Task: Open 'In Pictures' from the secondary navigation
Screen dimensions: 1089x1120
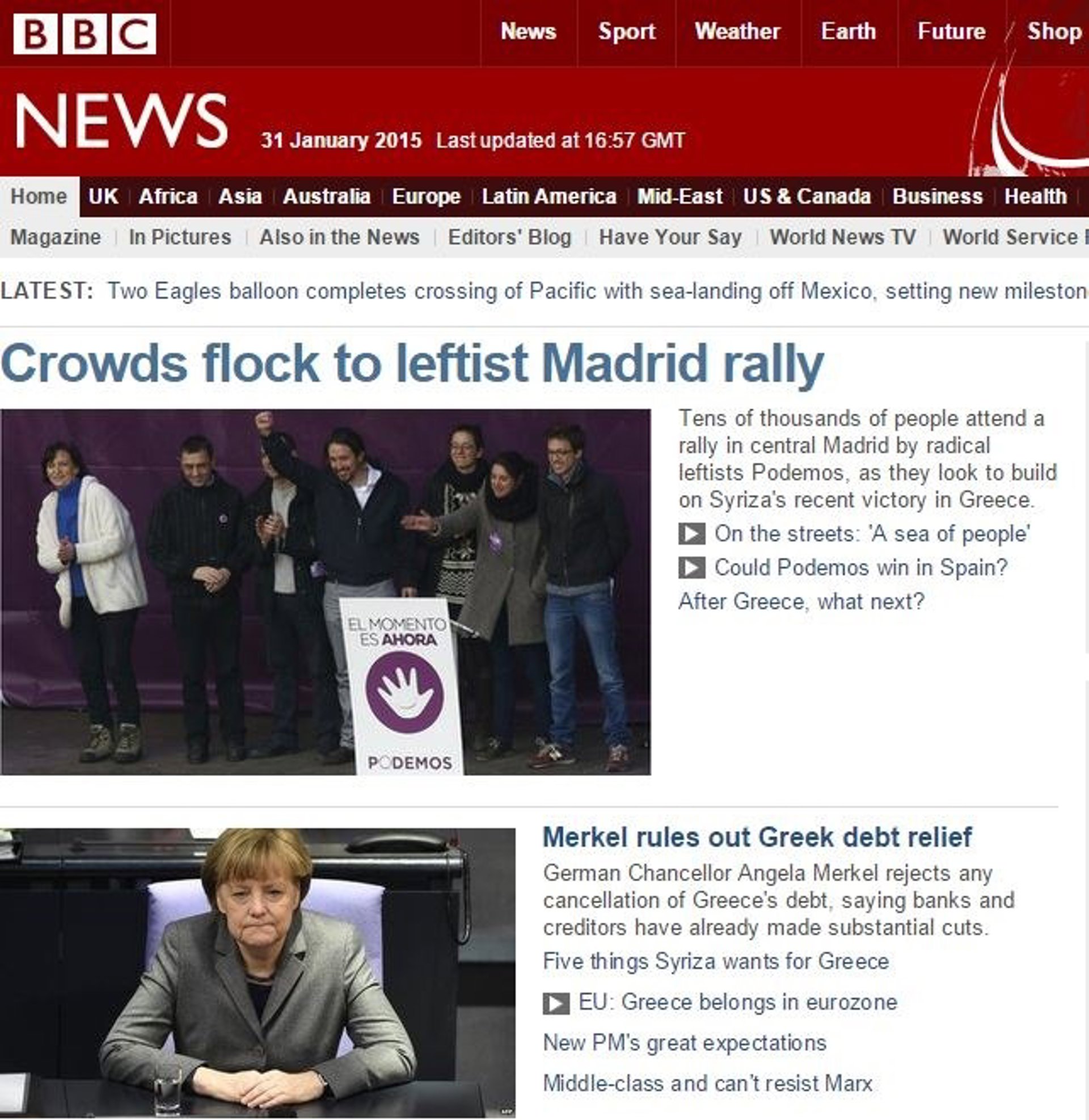Action: pyautogui.click(x=180, y=237)
